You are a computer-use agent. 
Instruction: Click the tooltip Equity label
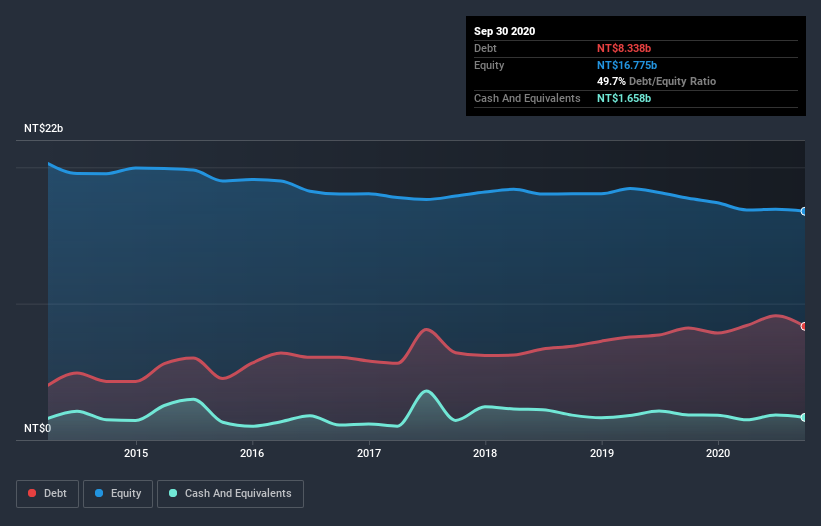[489, 65]
